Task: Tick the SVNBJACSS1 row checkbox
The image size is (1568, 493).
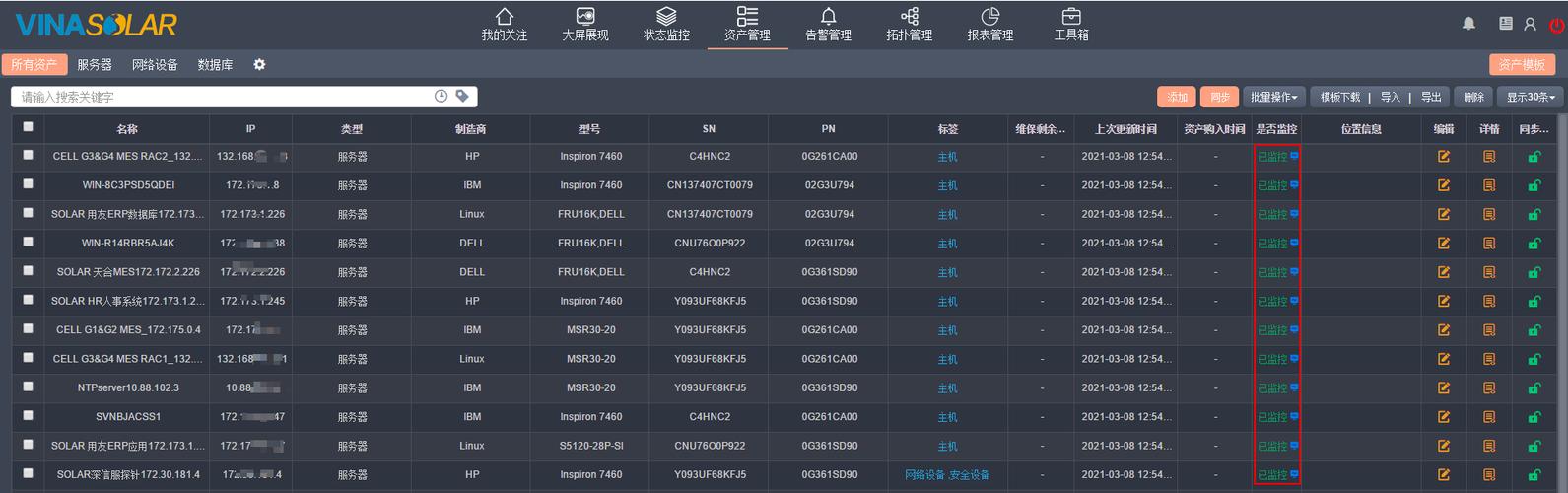Action: click(28, 415)
